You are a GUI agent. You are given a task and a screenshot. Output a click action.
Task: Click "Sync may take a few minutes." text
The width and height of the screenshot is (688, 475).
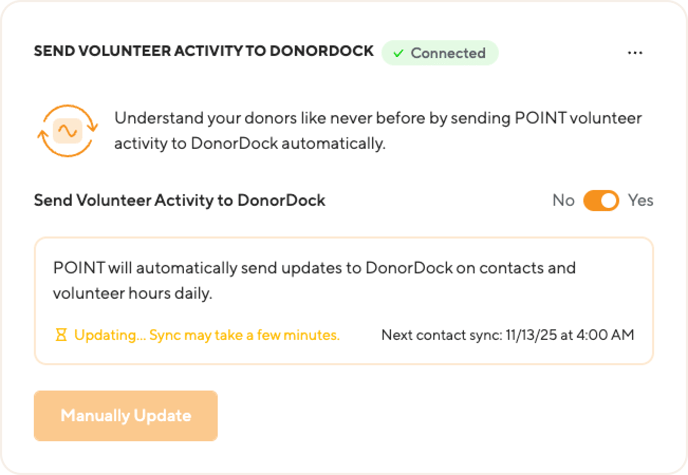(245, 335)
